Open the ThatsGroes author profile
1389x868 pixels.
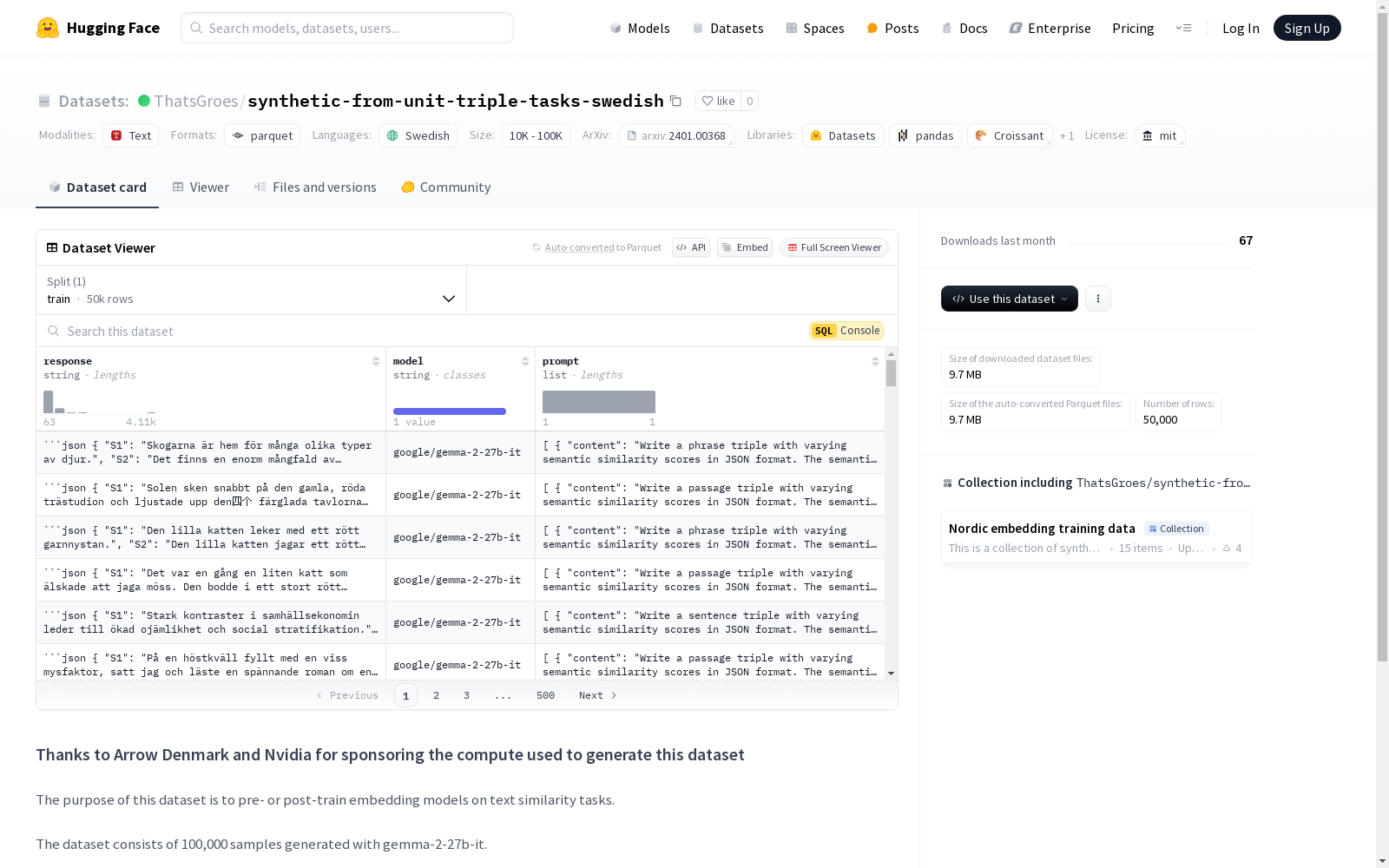[x=196, y=101]
